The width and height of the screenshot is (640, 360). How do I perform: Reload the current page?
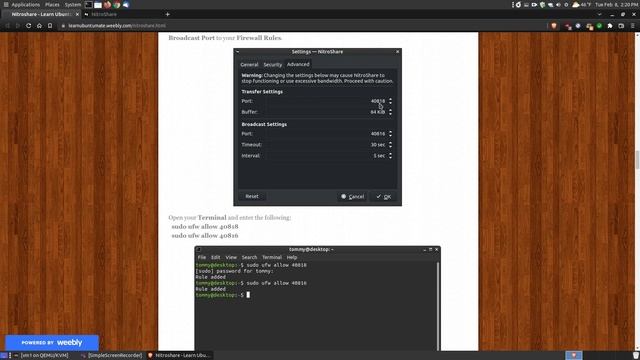(x=28, y=26)
